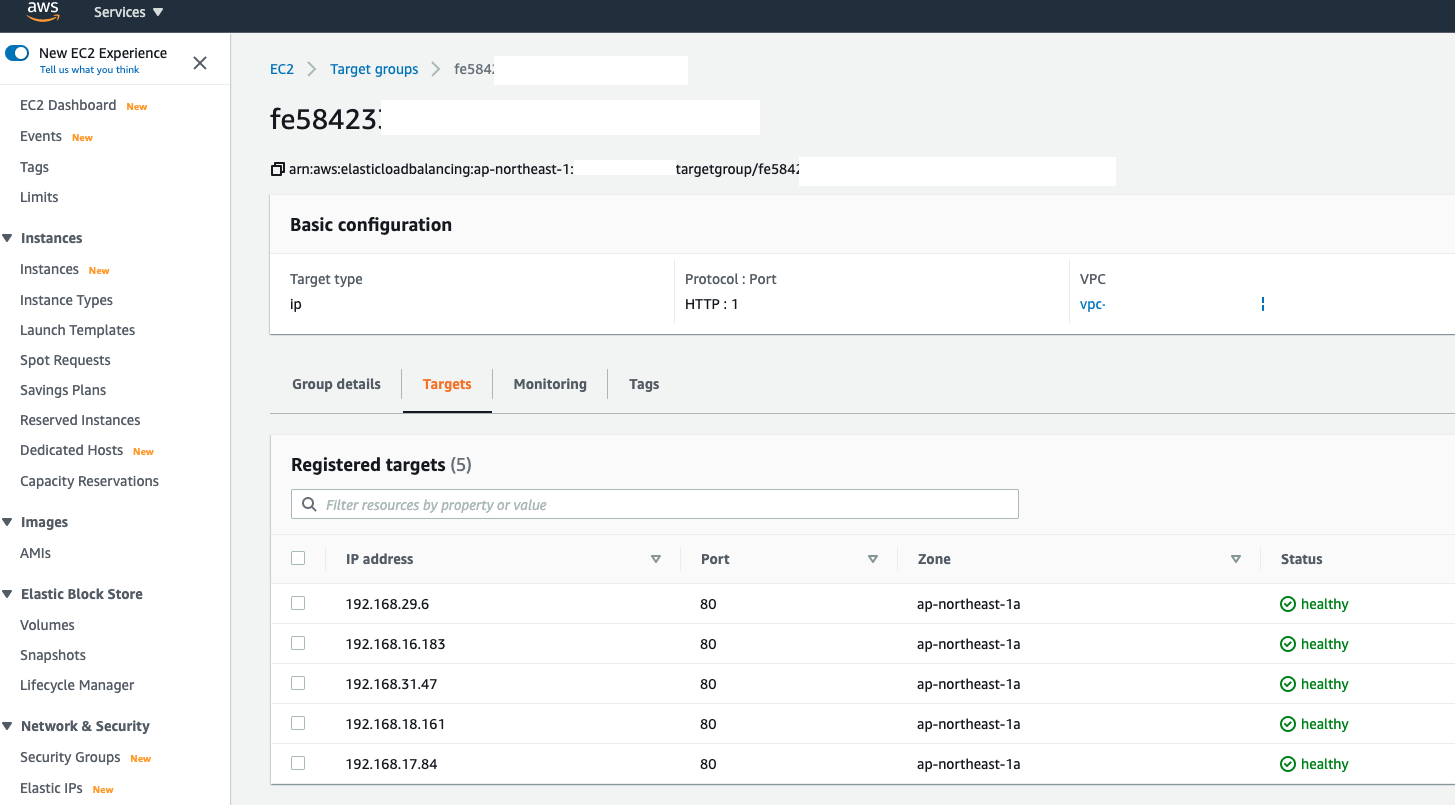Select the checkbox for 192.168.16.183
Viewport: 1455px width, 805px height.
297,643
